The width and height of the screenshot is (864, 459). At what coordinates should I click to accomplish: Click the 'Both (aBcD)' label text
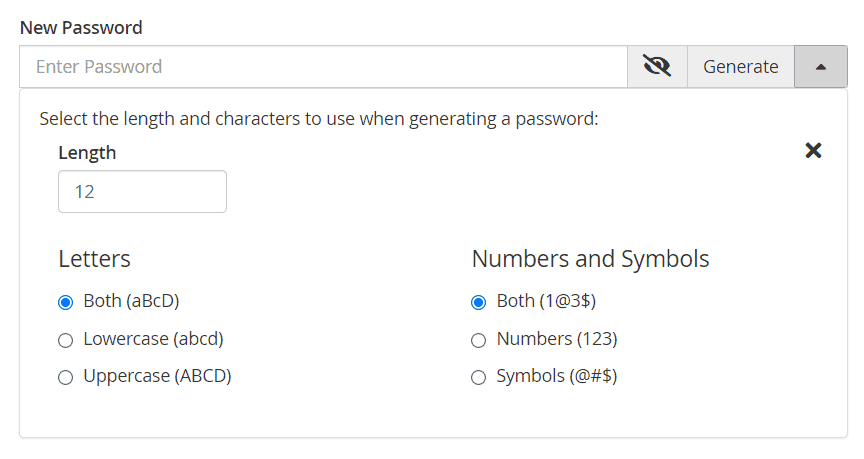click(131, 301)
